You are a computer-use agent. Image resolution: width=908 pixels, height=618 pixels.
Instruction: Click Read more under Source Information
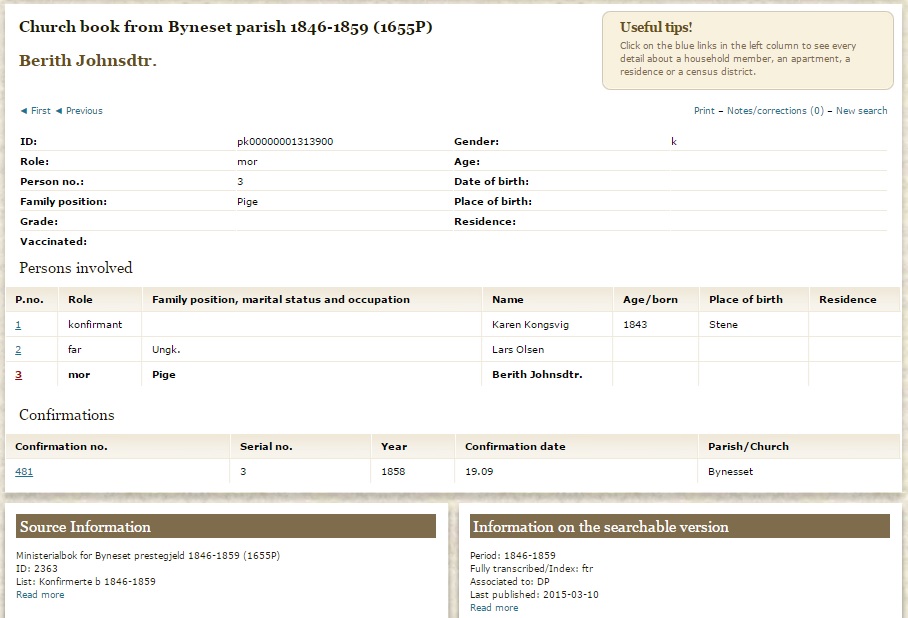(40, 595)
